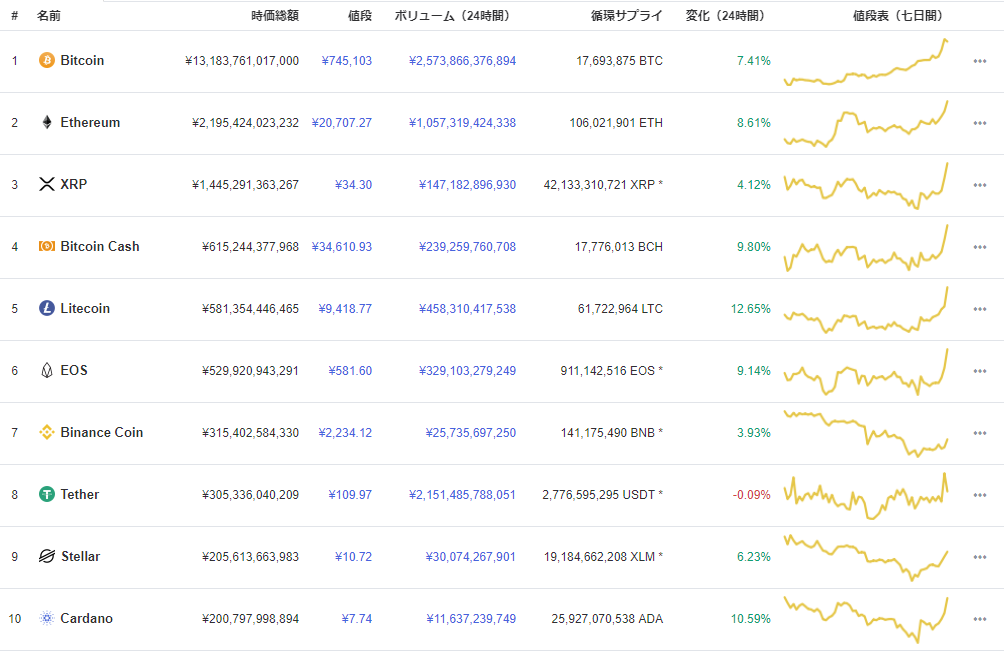The image size is (1004, 651).
Task: Open Ethereum seven-day price sparkline
Action: [x=866, y=124]
